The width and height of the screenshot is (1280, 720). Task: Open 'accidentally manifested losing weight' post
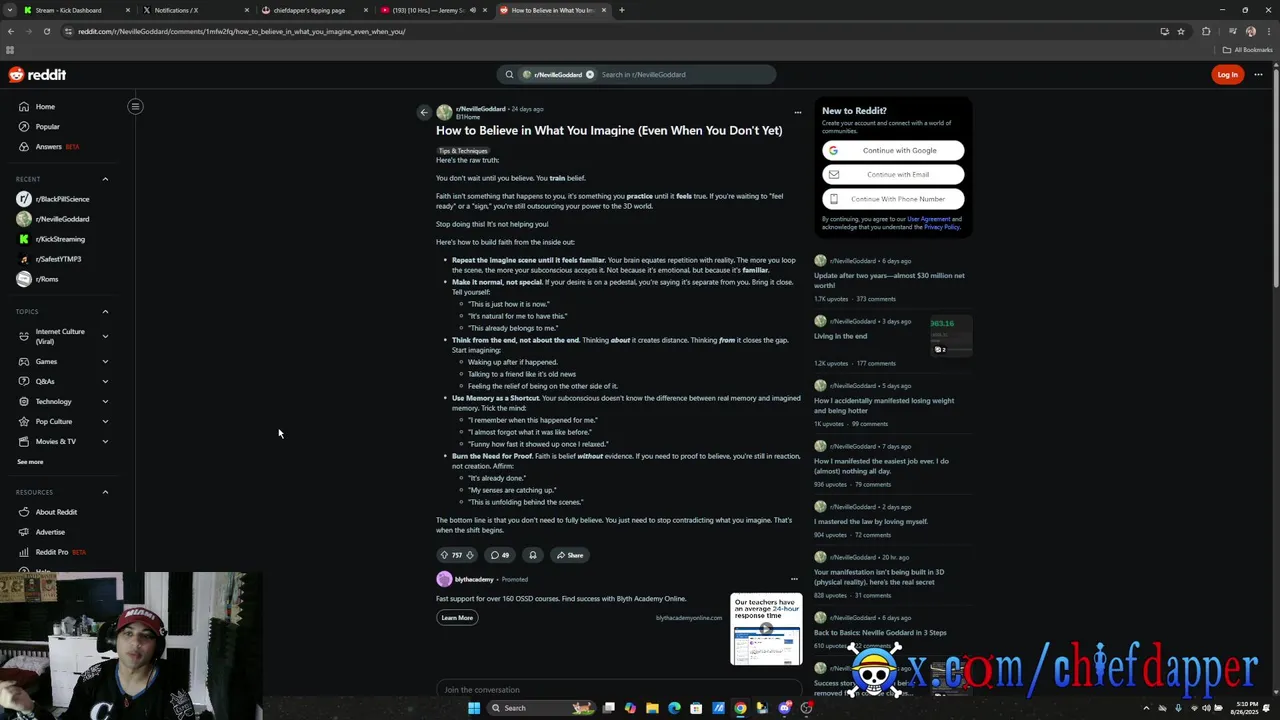point(884,405)
